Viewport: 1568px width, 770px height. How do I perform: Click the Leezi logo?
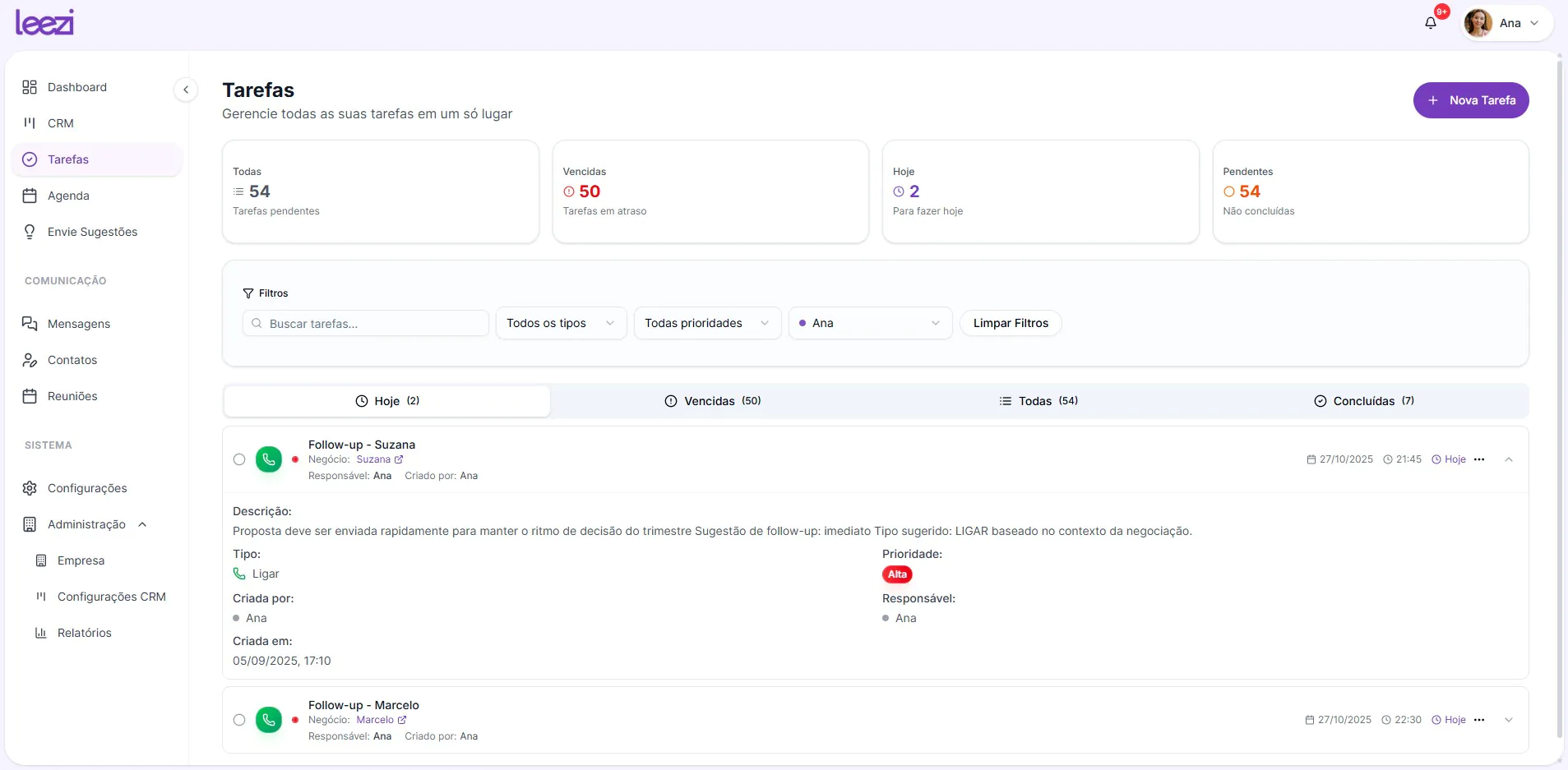click(x=44, y=22)
